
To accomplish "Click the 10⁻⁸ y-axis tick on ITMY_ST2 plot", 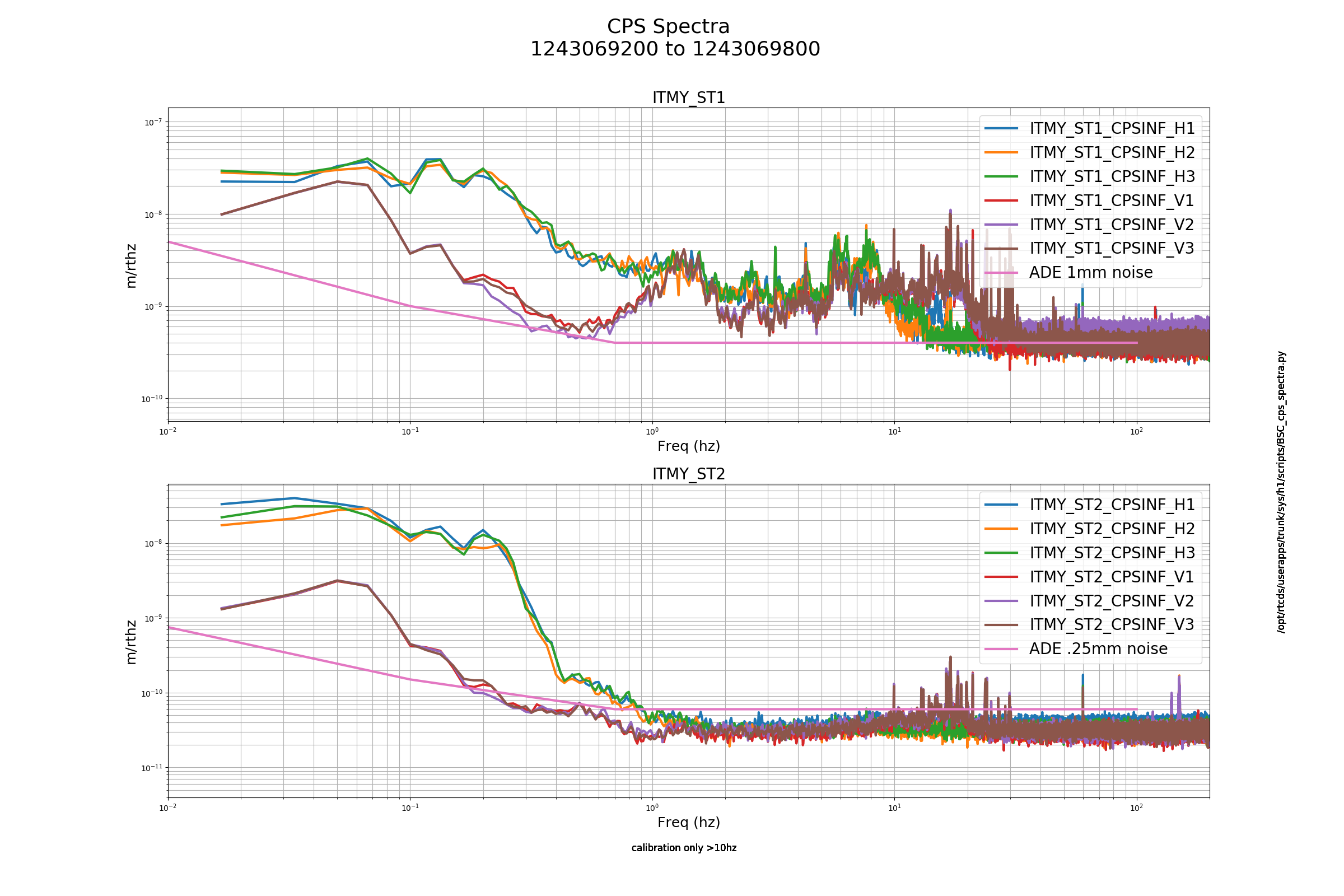I will click(152, 543).
